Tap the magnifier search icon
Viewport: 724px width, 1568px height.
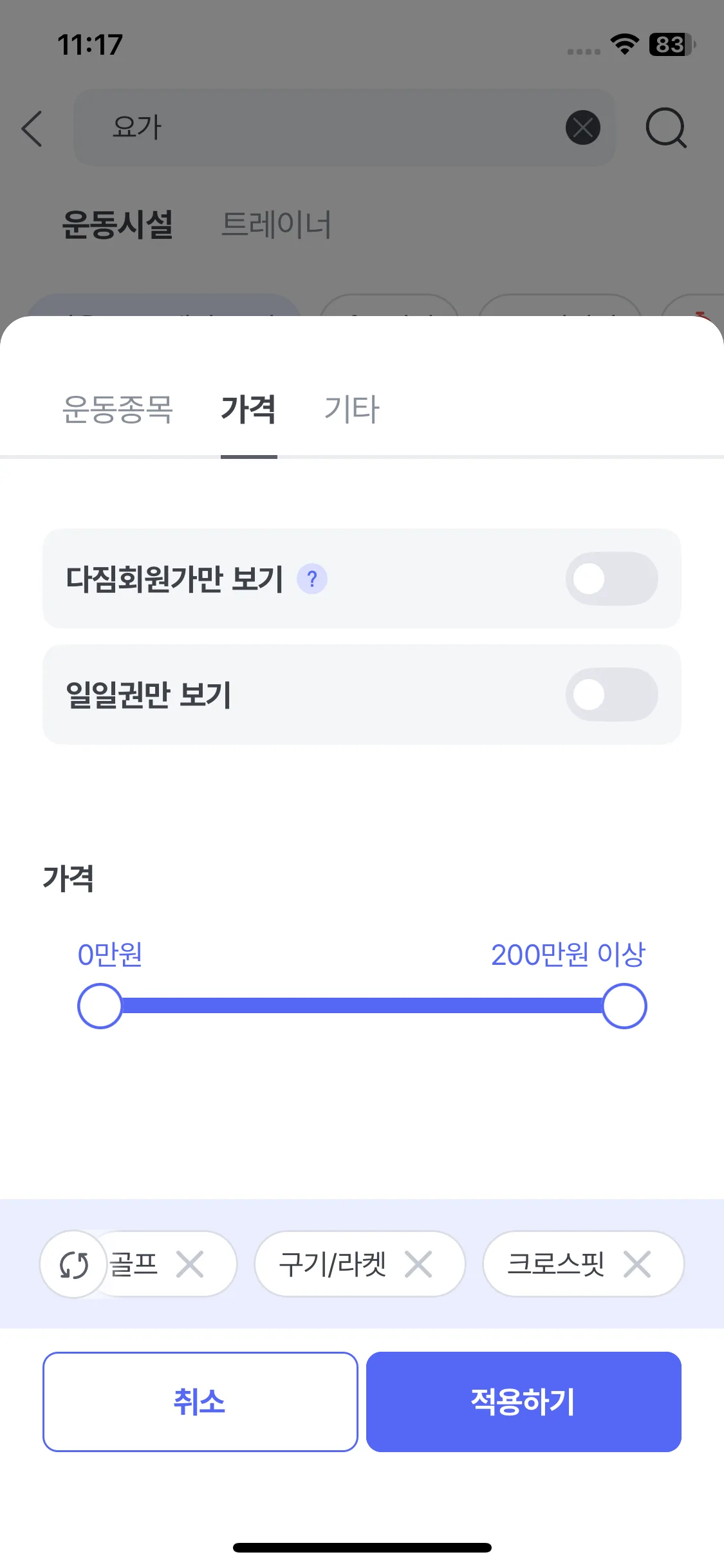[665, 128]
